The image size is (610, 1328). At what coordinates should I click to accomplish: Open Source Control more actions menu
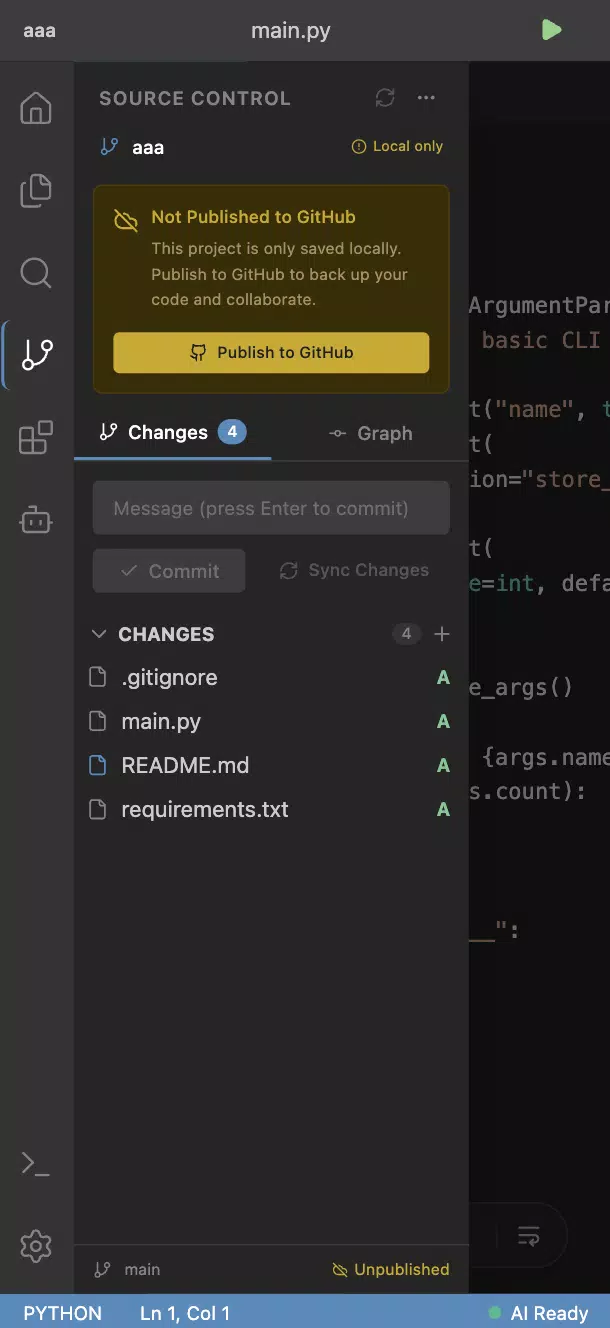point(426,98)
